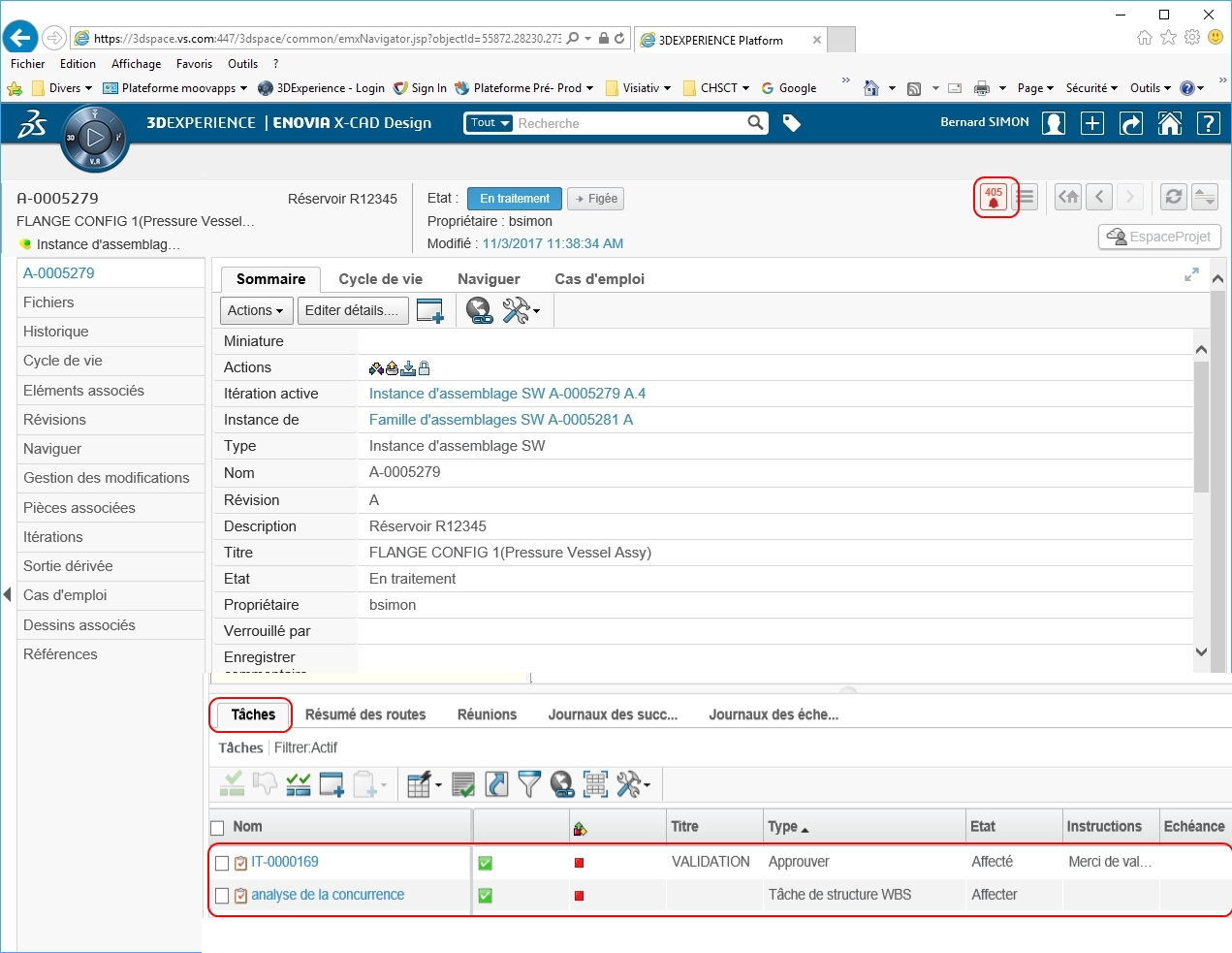1232x953 pixels.
Task: Click the double-checkmark icon in Tâches toolbar
Action: tap(299, 784)
